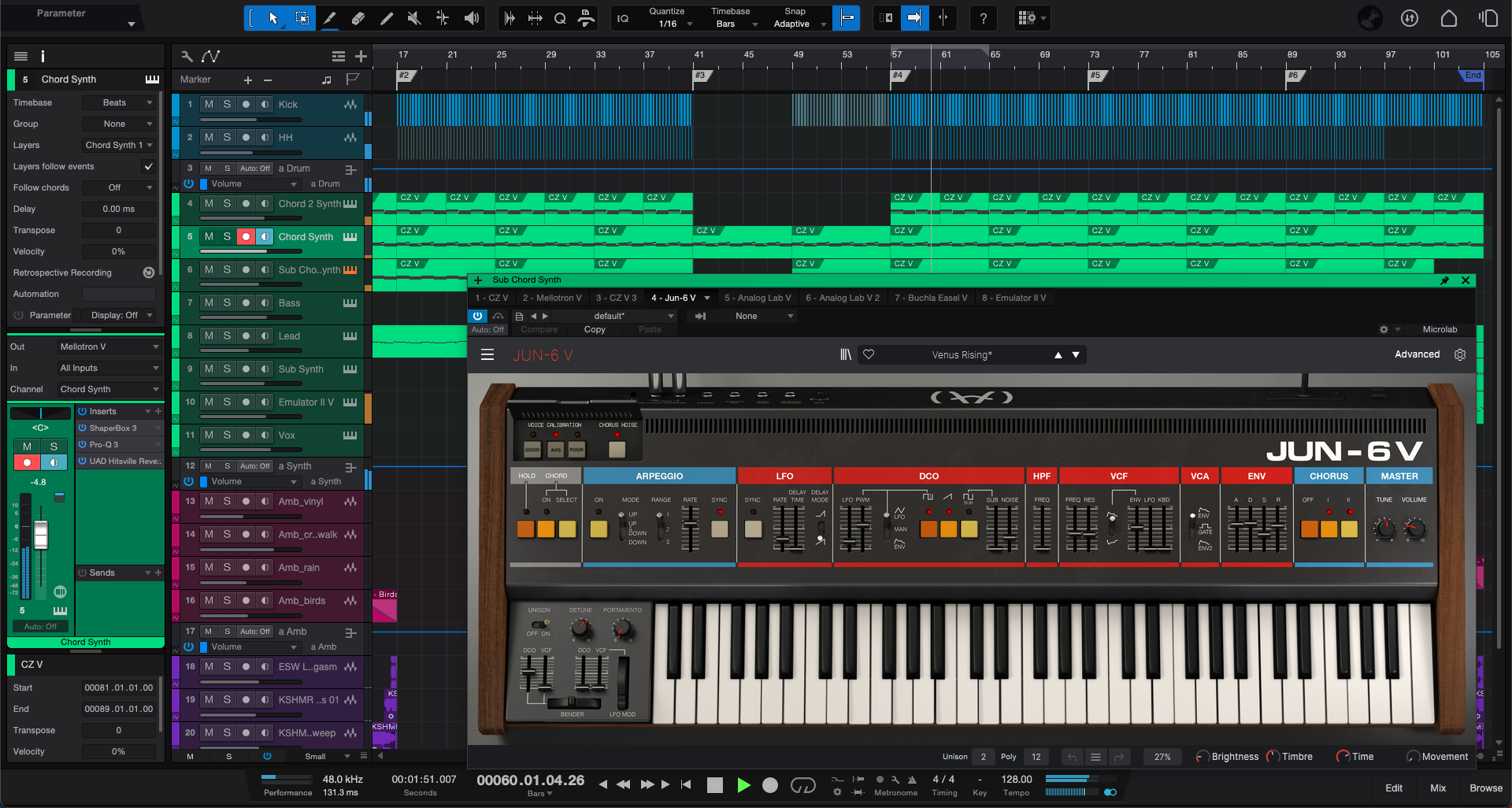The width and height of the screenshot is (1512, 808).
Task: Open the Out Mellotron V dropdown
Action: tap(109, 347)
